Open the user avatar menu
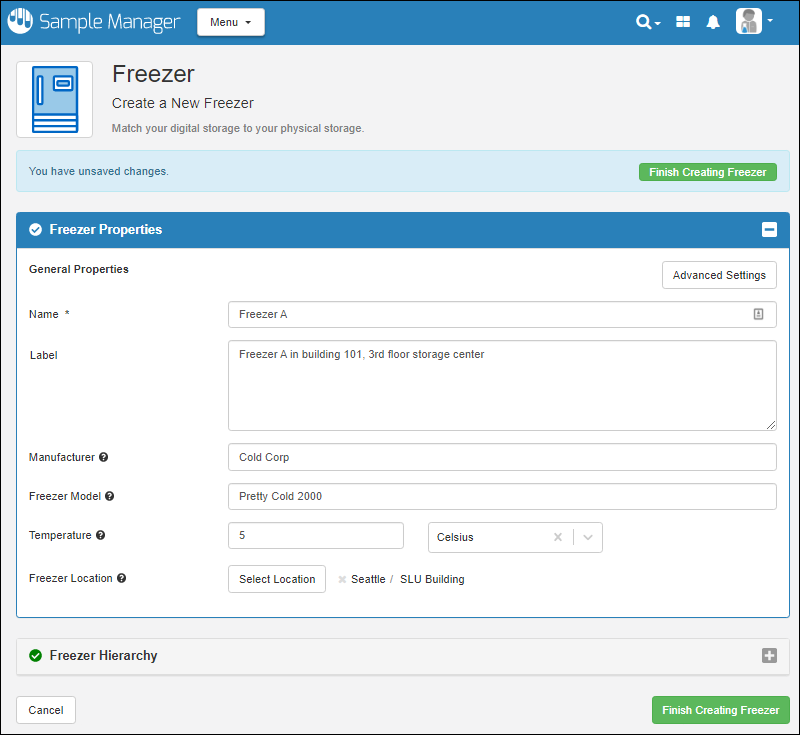Viewport: 800px width, 735px height. tap(754, 22)
